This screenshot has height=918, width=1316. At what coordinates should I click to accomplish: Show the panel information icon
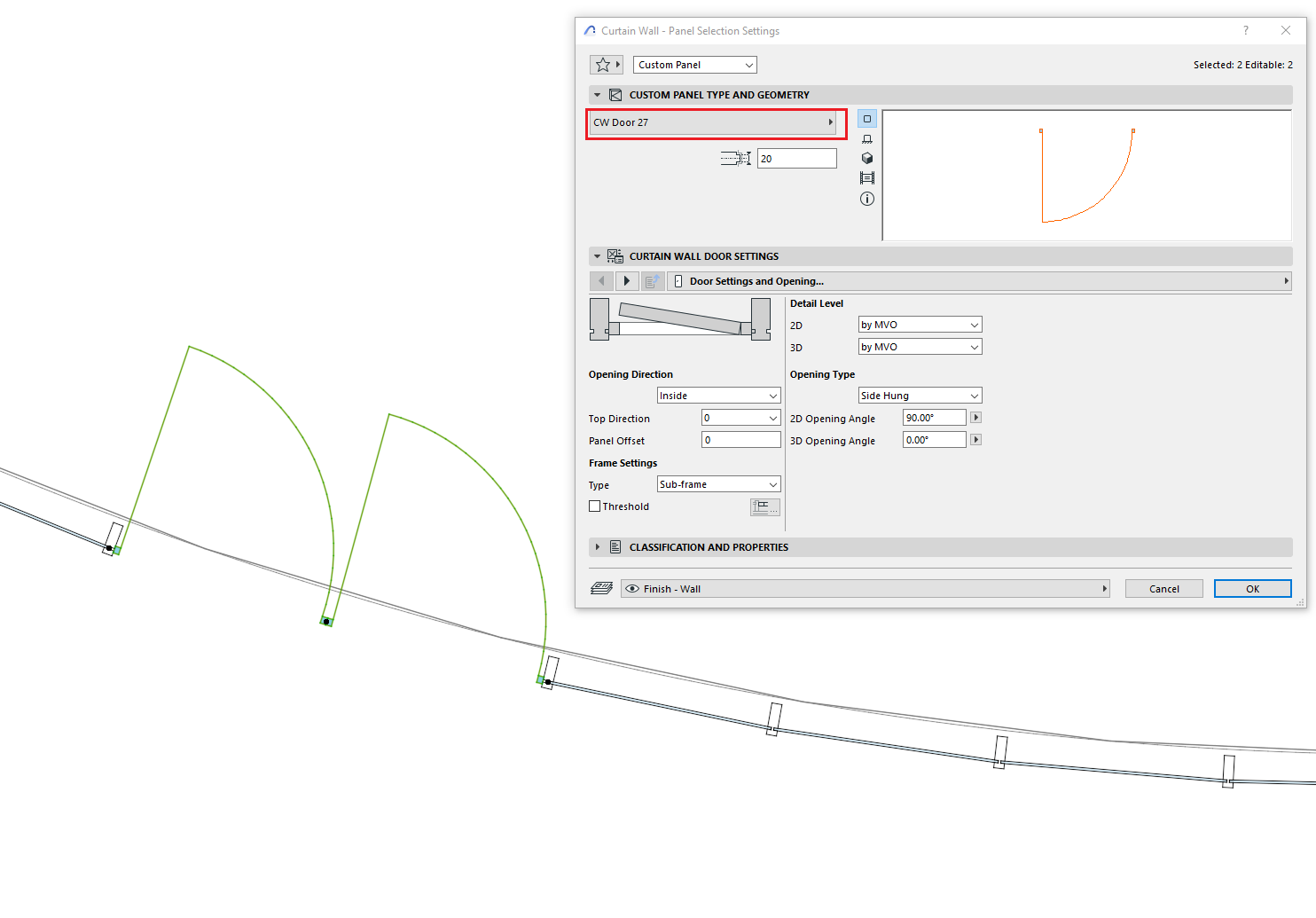coord(867,199)
